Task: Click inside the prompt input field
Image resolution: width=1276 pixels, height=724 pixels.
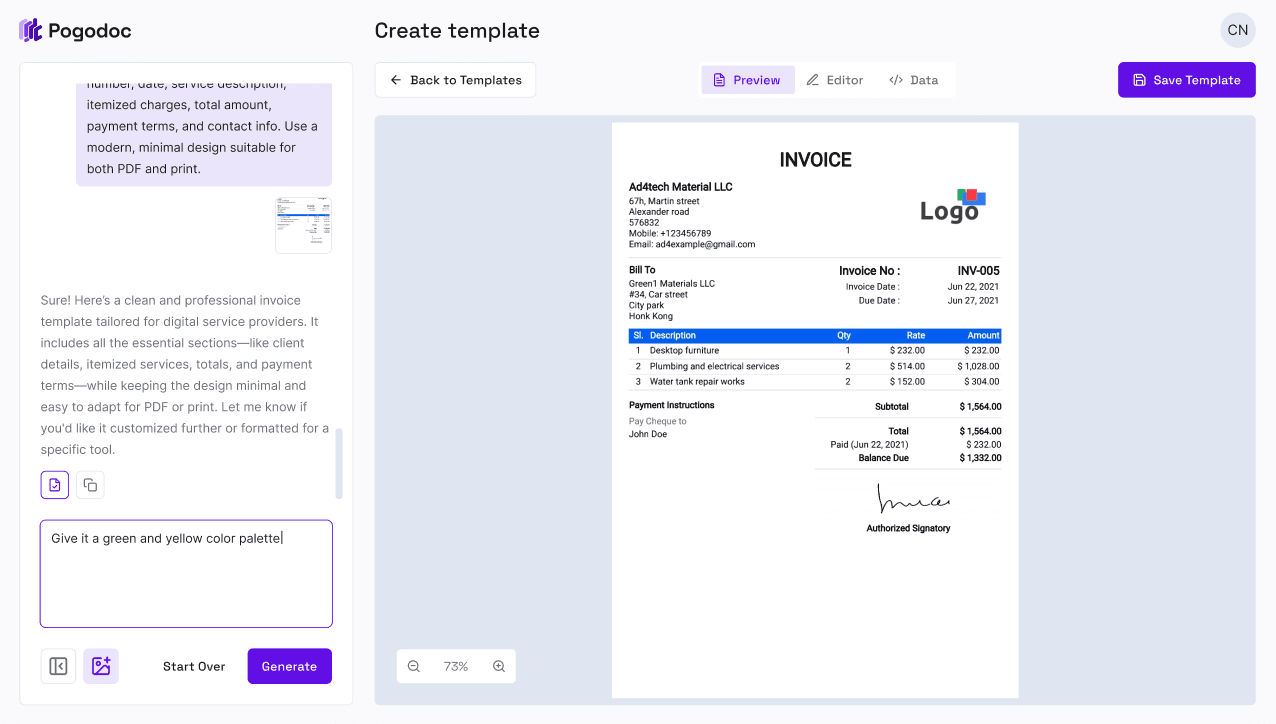Action: [186, 573]
